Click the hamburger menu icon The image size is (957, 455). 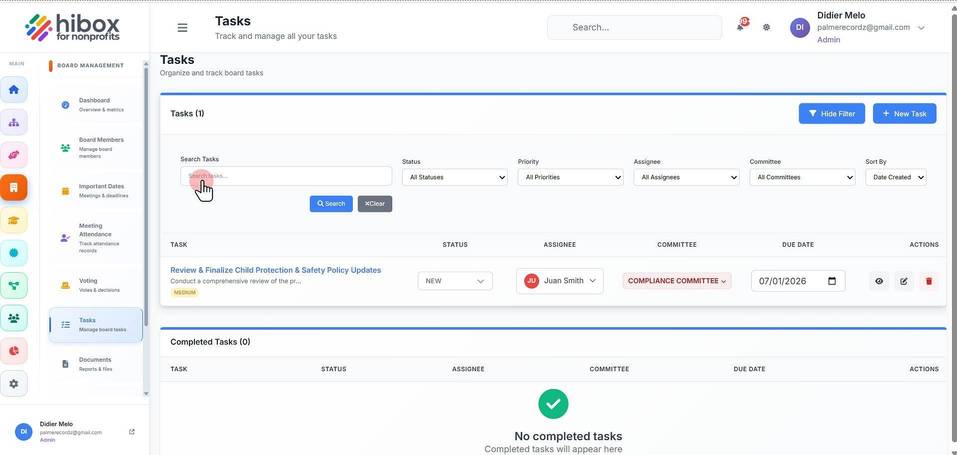tap(182, 27)
